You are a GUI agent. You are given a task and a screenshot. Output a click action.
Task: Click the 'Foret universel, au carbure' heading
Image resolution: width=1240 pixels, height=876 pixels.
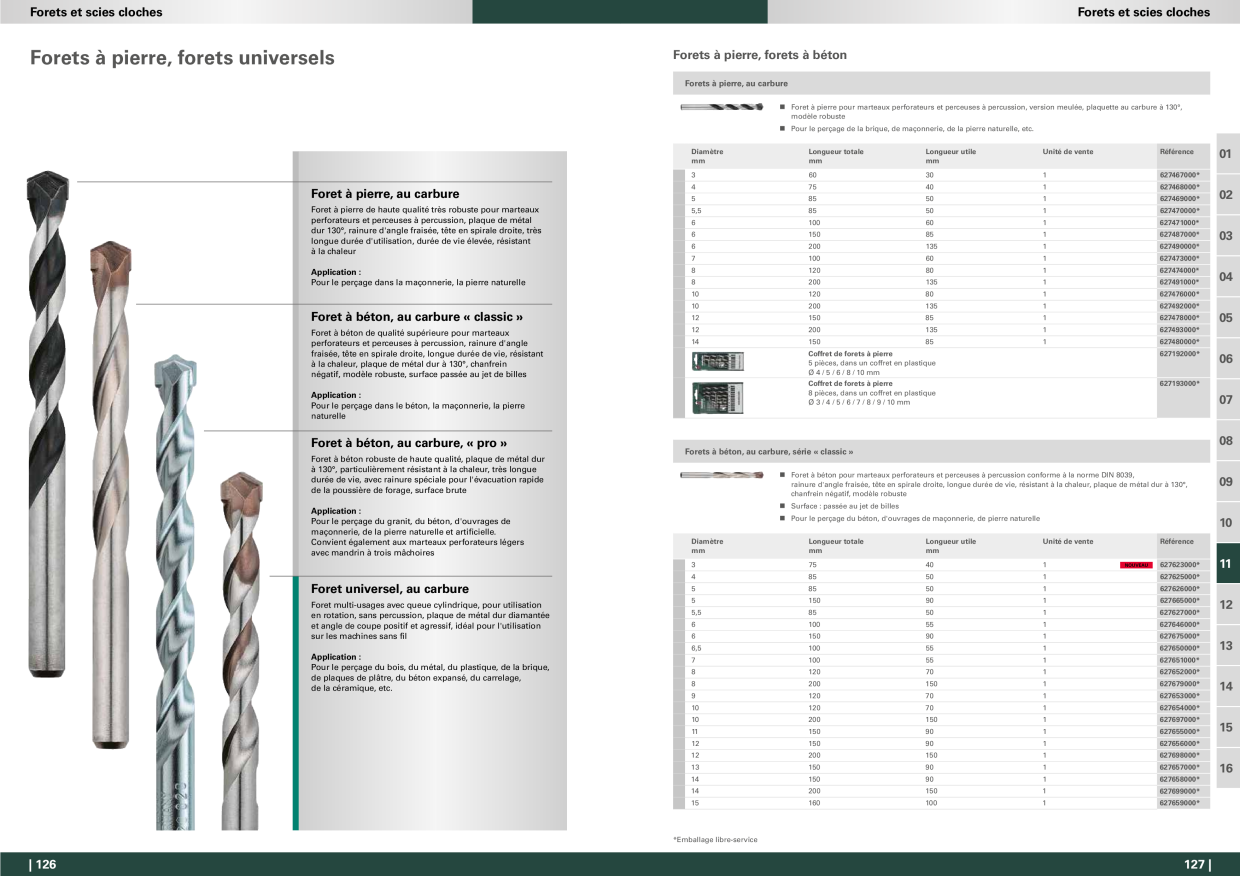(x=390, y=589)
